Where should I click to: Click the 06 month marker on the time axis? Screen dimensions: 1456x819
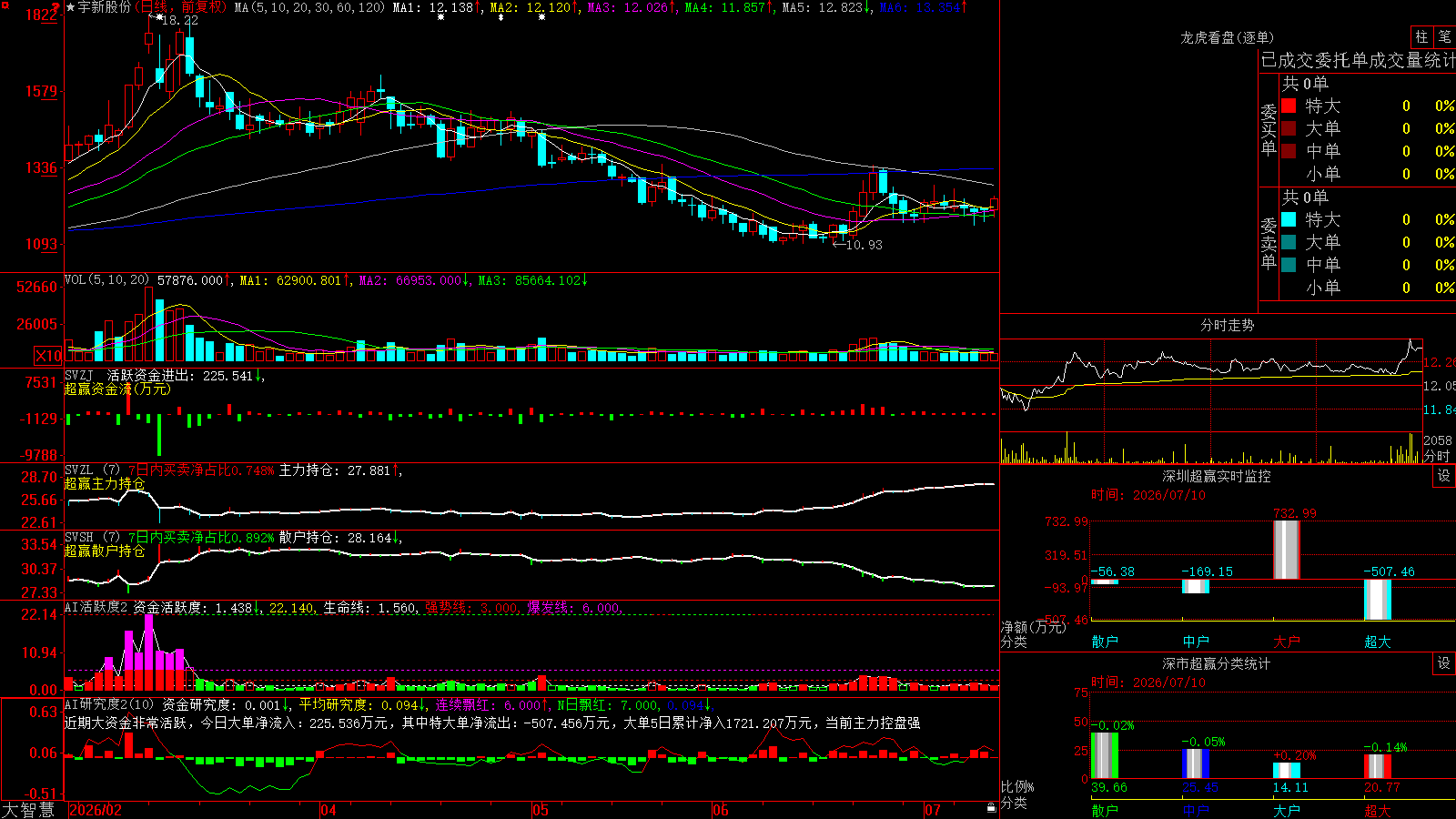click(721, 810)
